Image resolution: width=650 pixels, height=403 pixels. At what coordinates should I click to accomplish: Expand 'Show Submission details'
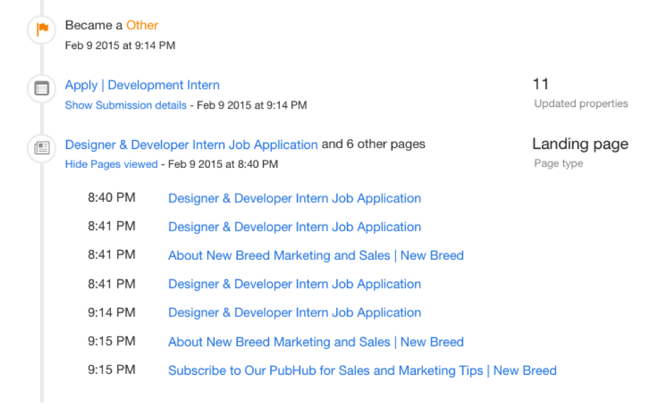point(125,104)
